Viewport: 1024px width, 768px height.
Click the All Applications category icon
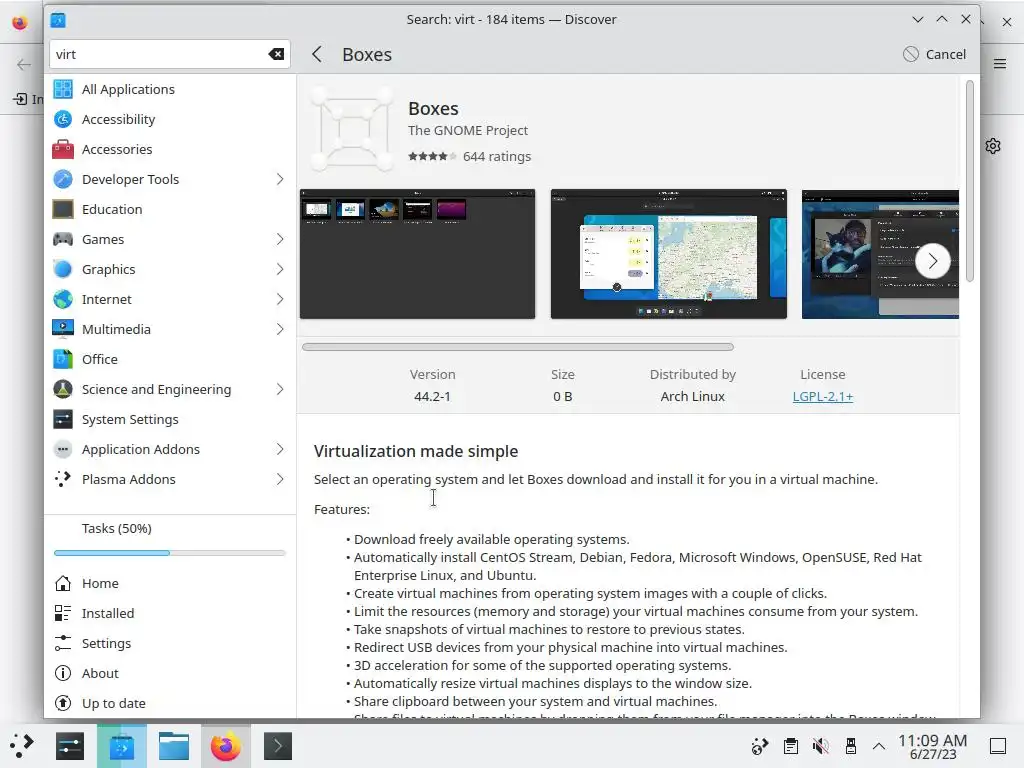click(63, 89)
